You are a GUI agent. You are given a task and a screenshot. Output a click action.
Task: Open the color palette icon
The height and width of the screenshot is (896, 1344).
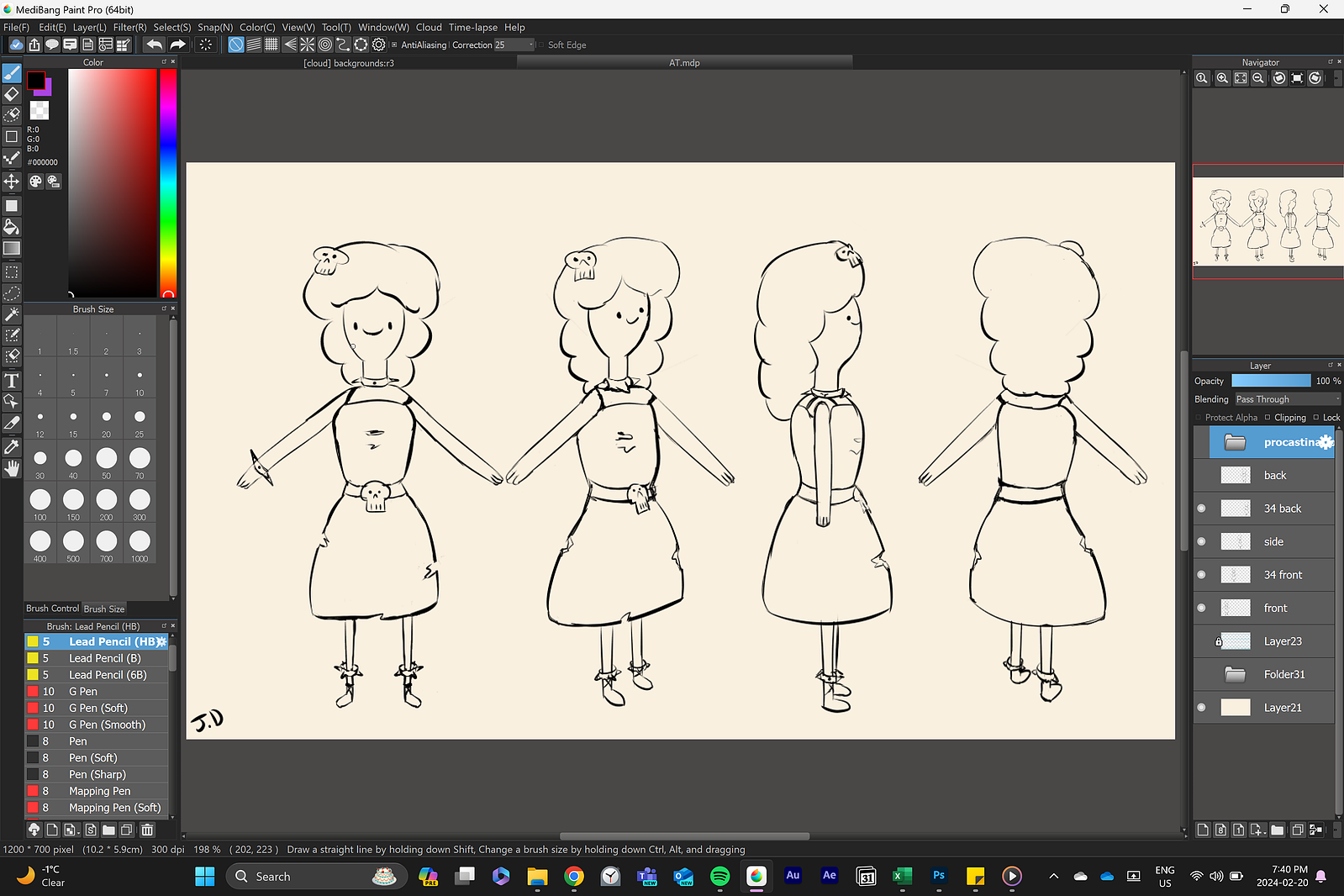35,182
